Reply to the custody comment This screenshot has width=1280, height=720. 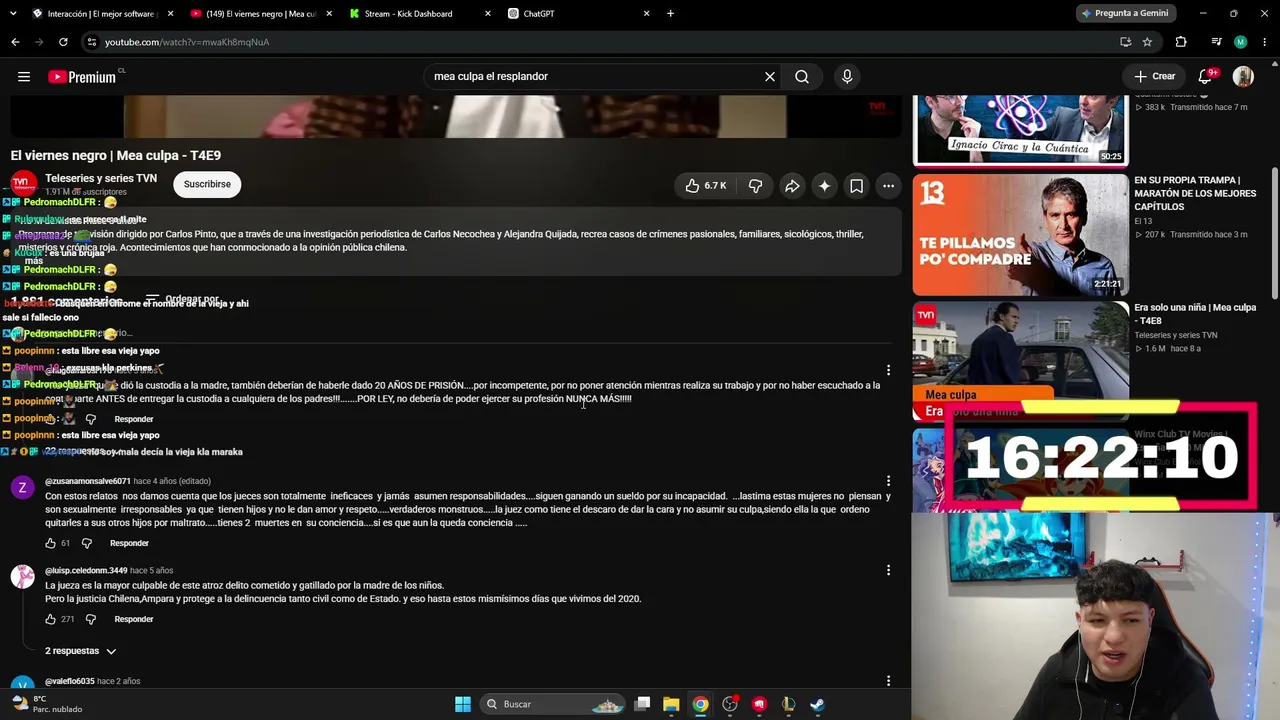pyautogui.click(x=134, y=419)
